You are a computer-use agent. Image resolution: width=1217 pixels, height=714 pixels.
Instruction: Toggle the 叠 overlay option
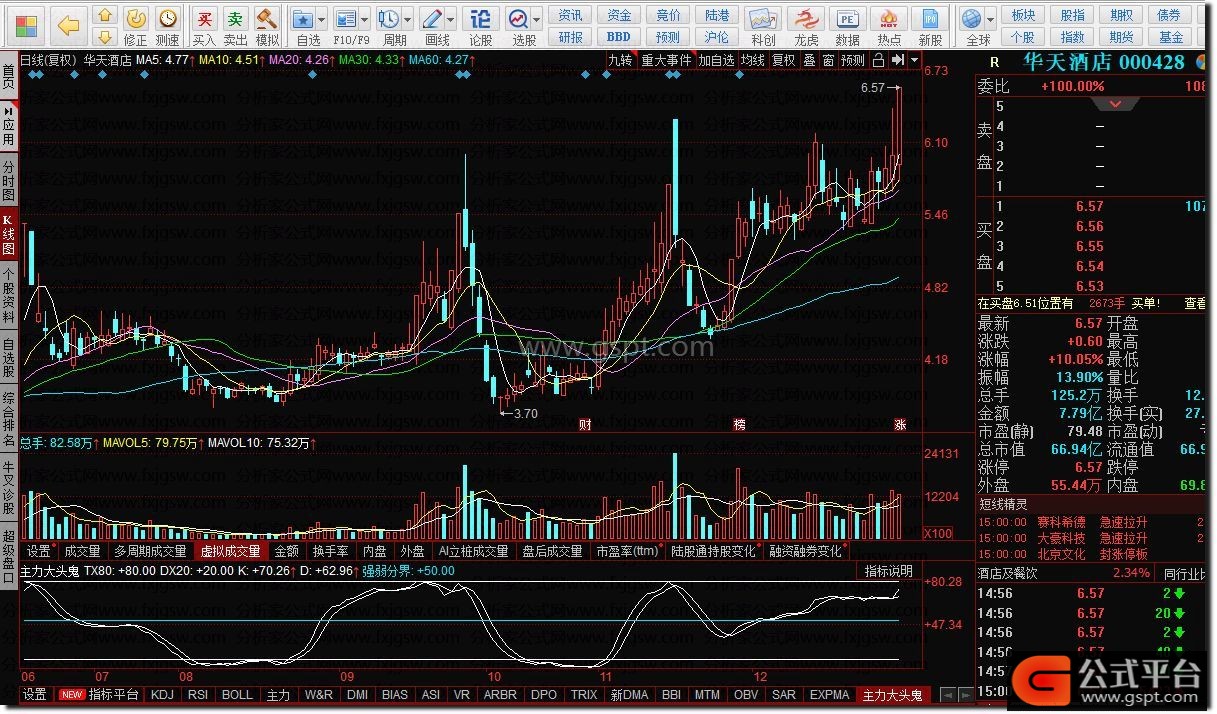[810, 60]
